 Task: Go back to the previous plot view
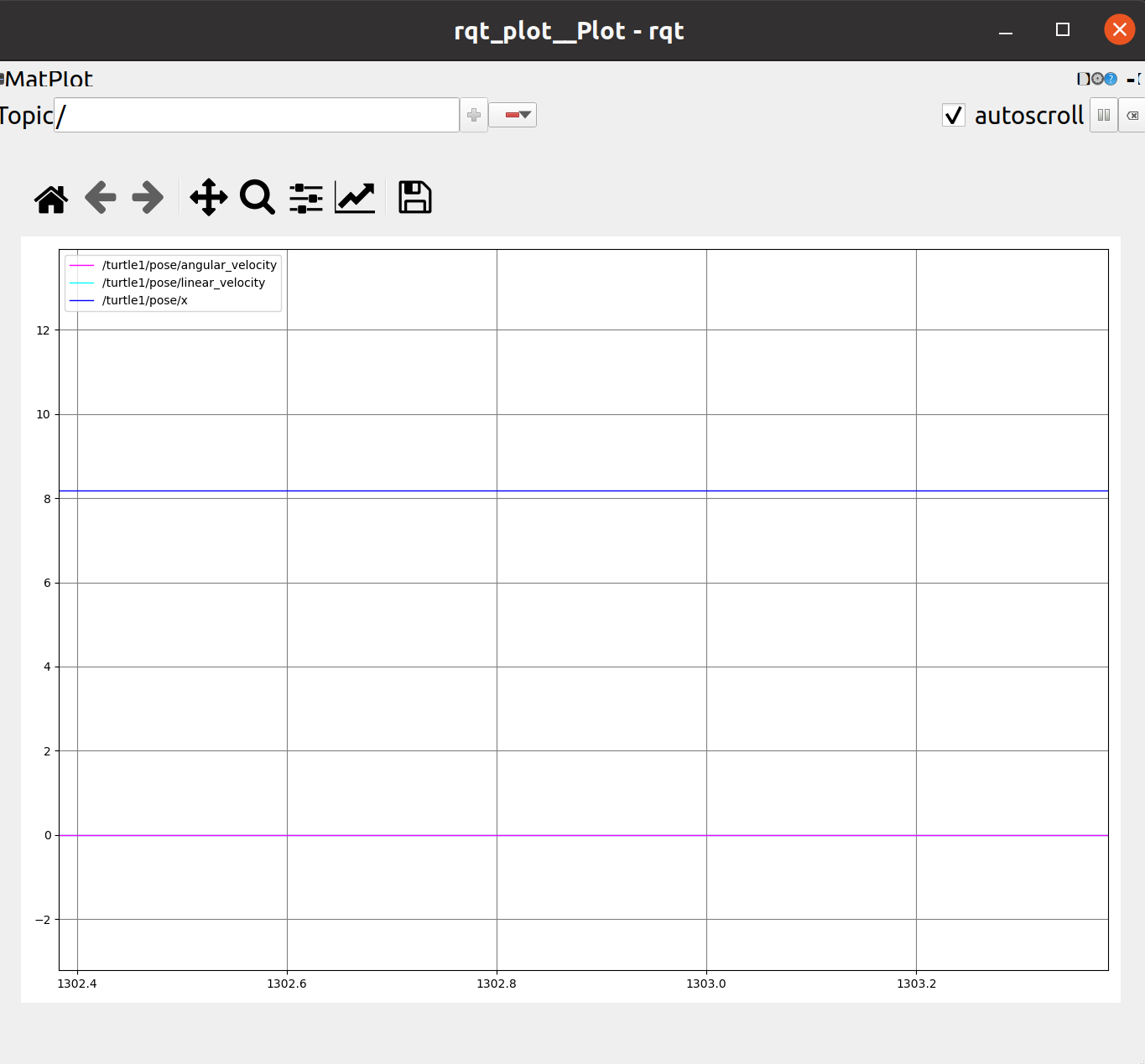click(x=101, y=198)
